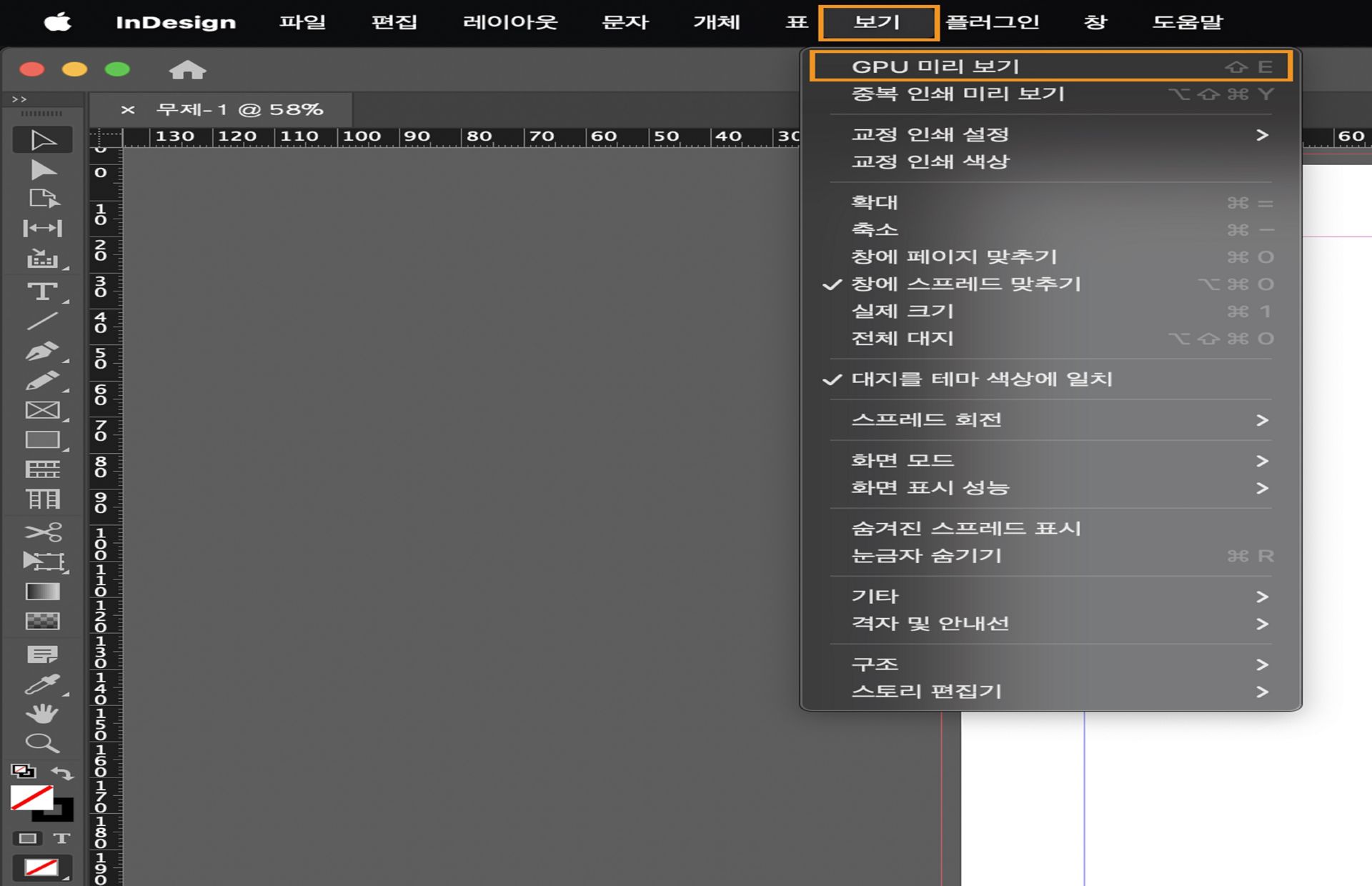Select the Pen tool
Image resolution: width=1372 pixels, height=886 pixels.
point(43,351)
